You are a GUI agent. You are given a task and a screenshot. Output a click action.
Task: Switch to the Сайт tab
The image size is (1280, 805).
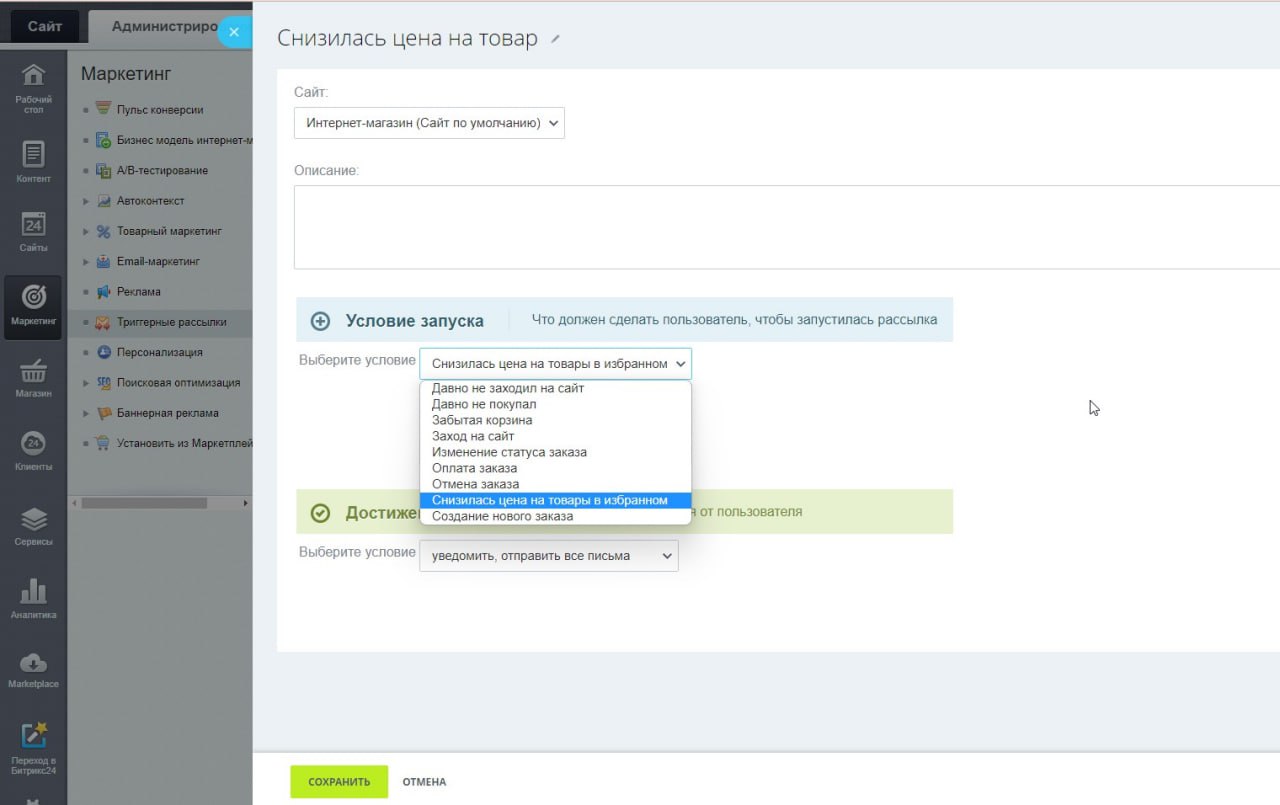click(44, 27)
